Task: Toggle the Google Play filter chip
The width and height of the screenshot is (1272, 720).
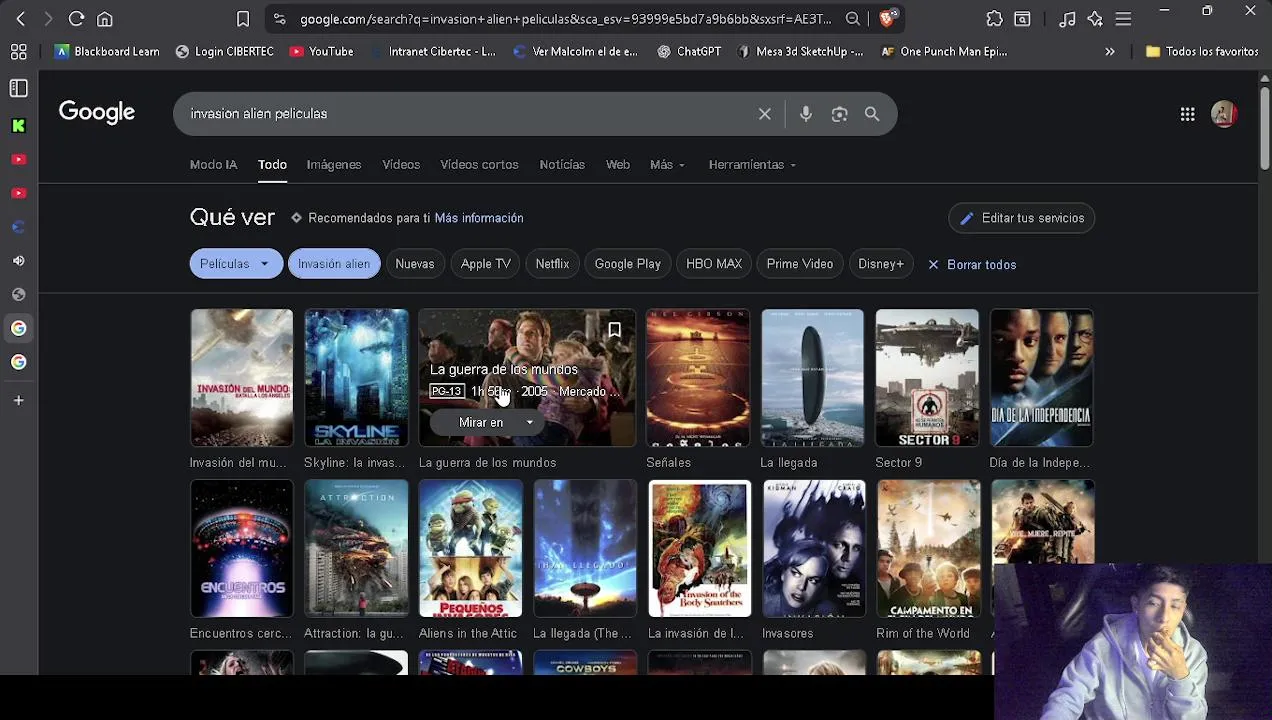Action: click(628, 264)
